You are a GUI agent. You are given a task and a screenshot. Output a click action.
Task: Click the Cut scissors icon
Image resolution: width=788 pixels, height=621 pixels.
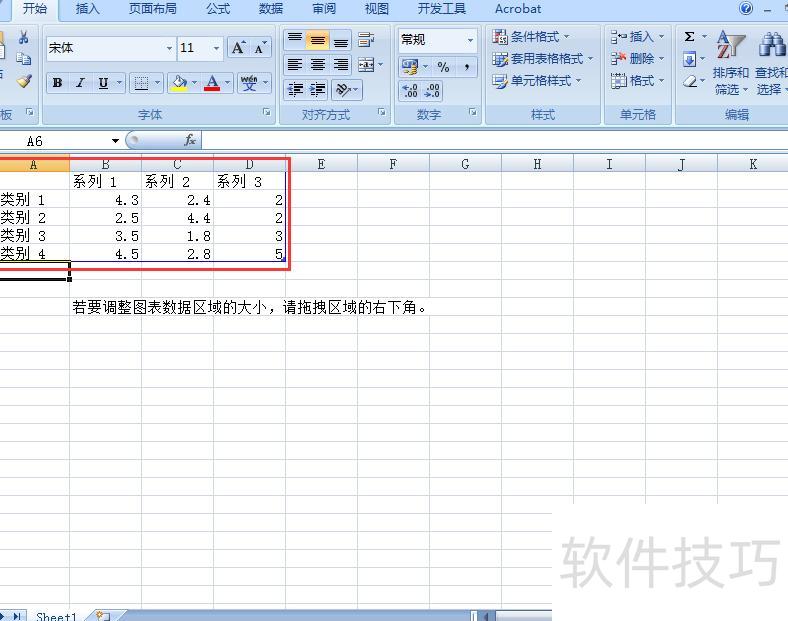[23, 38]
